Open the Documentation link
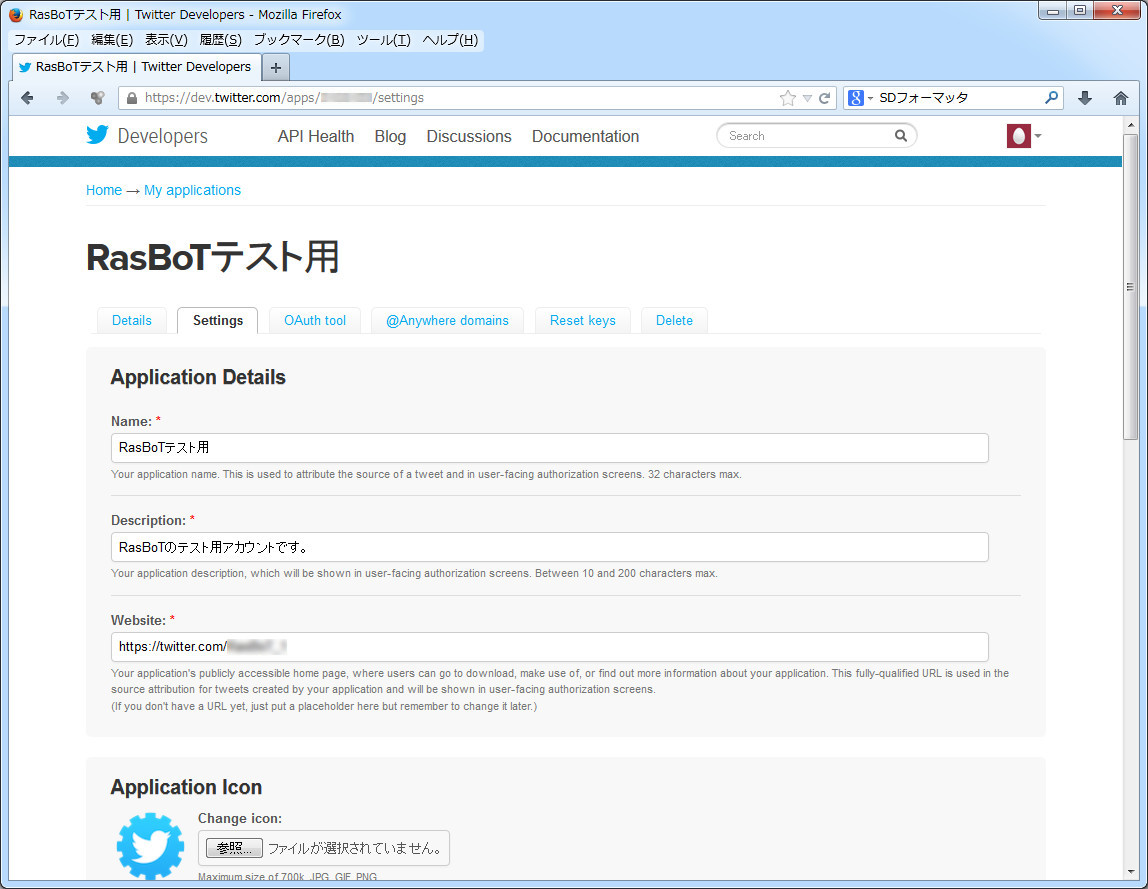1148x889 pixels. (x=586, y=136)
